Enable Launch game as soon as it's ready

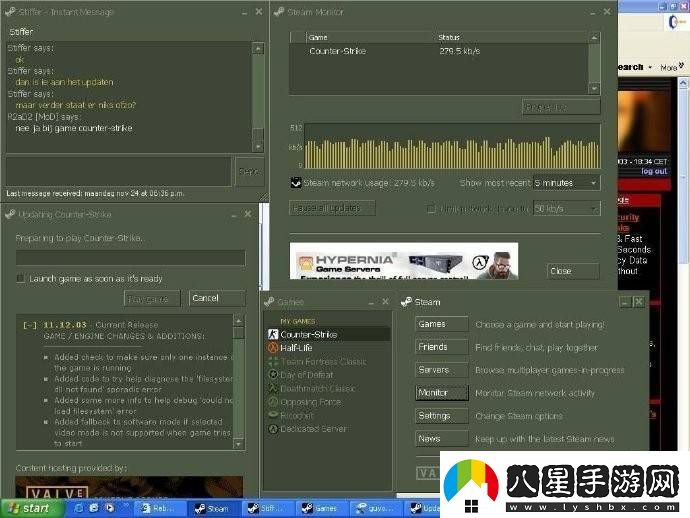tap(20, 279)
